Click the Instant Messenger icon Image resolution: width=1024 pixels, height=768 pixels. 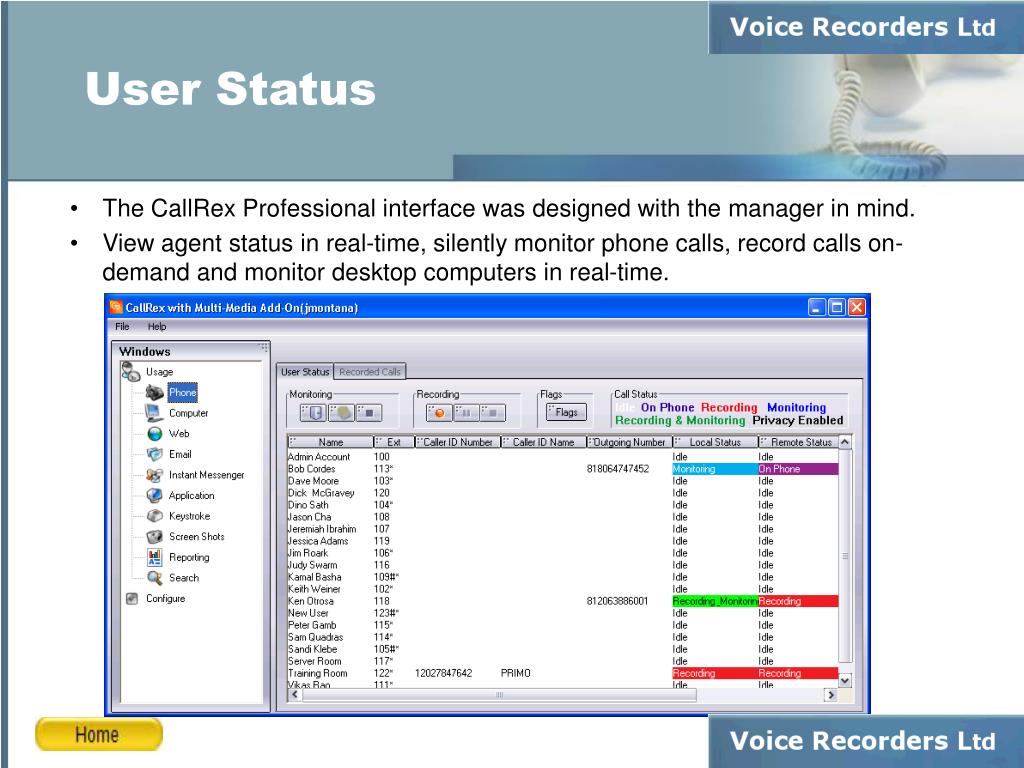(x=155, y=475)
